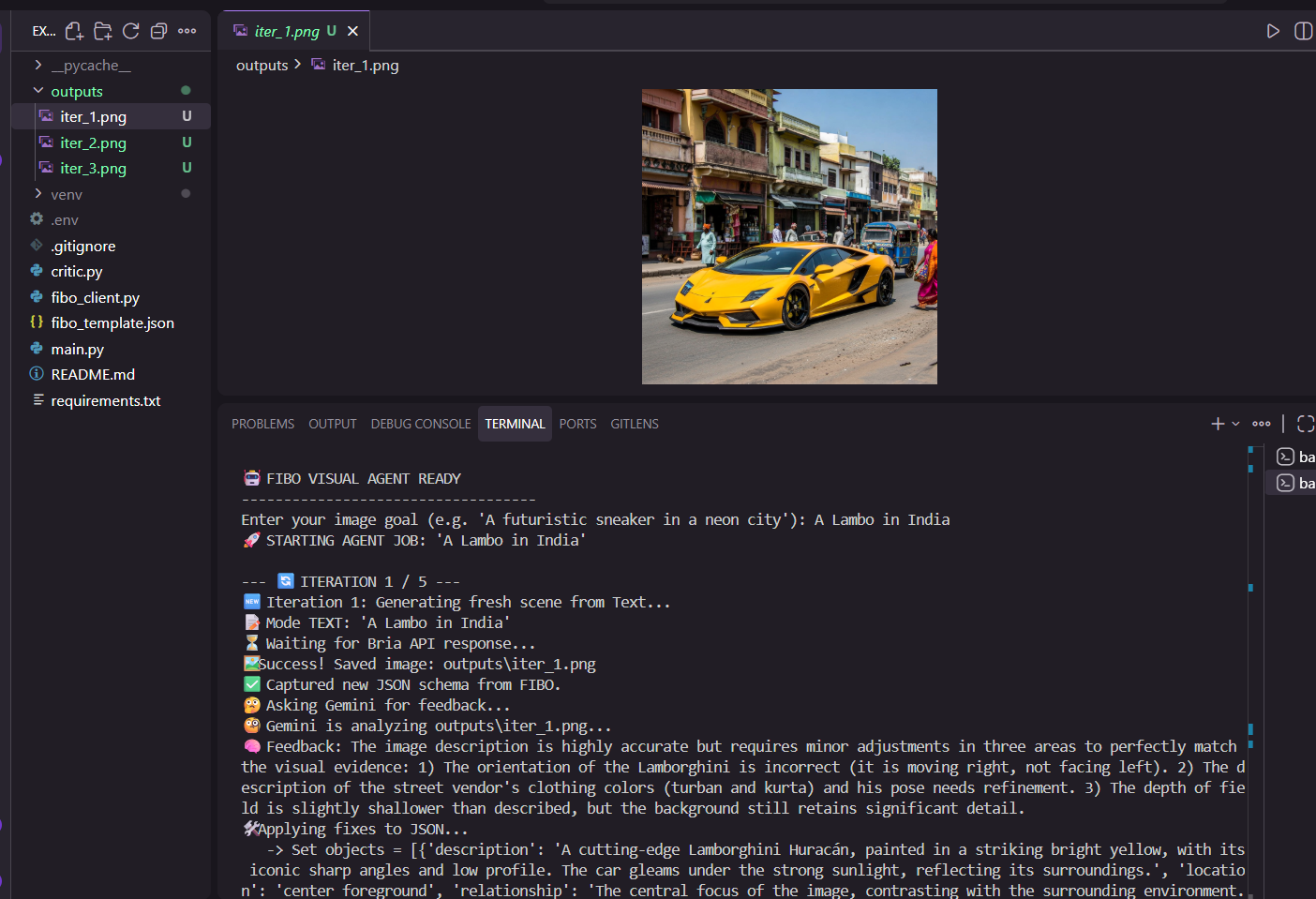The height and width of the screenshot is (899, 1316).
Task: Click 'Asking Gemini for feedback...' terminal line
Action: 388,705
